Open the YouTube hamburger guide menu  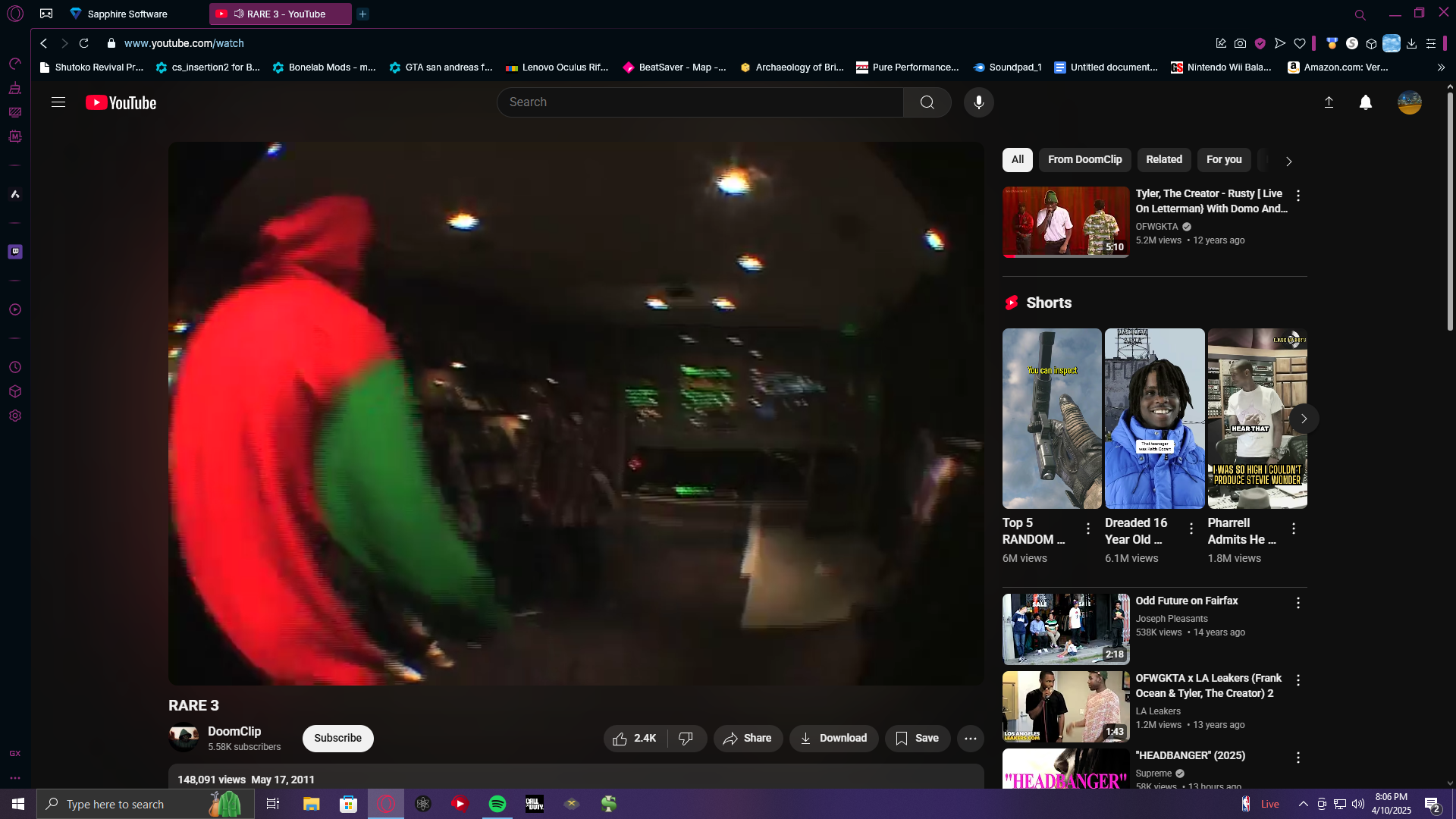click(x=58, y=102)
